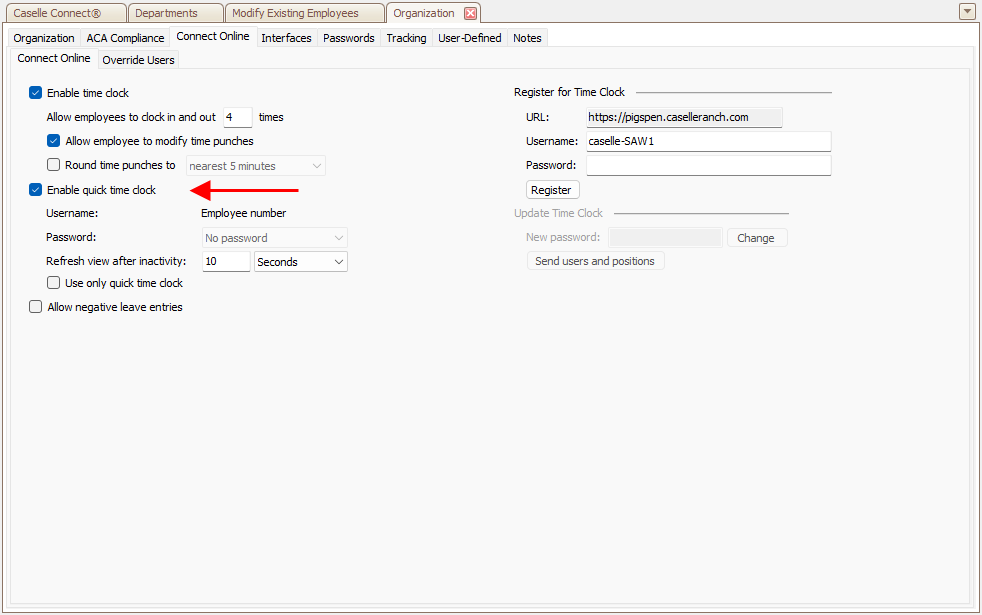
Task: Enable Round time punches to option
Action: tap(54, 165)
